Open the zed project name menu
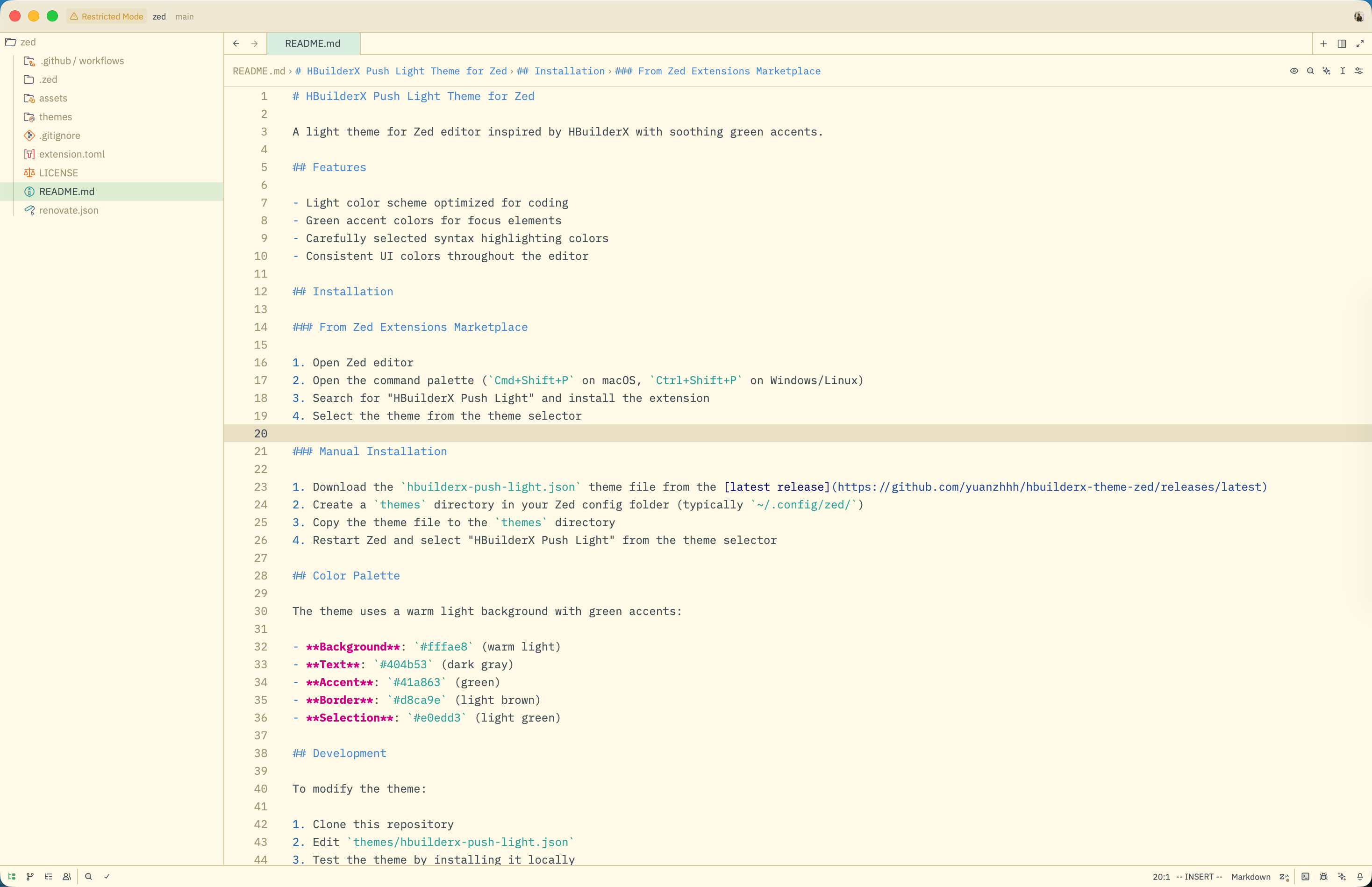1372x887 pixels. click(159, 16)
